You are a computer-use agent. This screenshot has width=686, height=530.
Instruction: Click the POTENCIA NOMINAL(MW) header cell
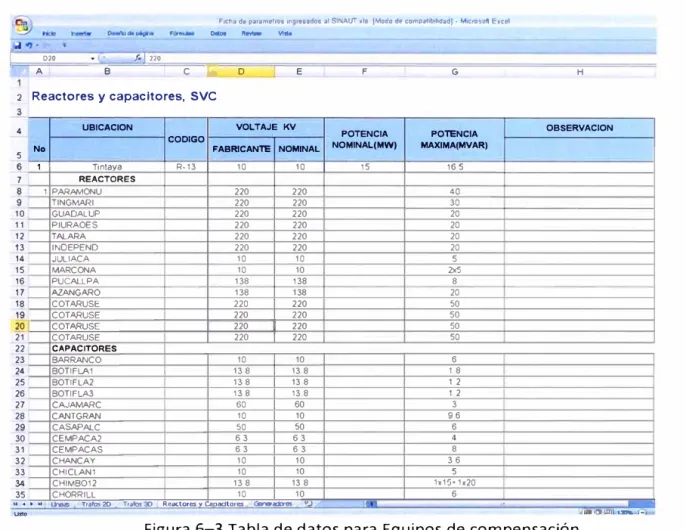coord(364,139)
